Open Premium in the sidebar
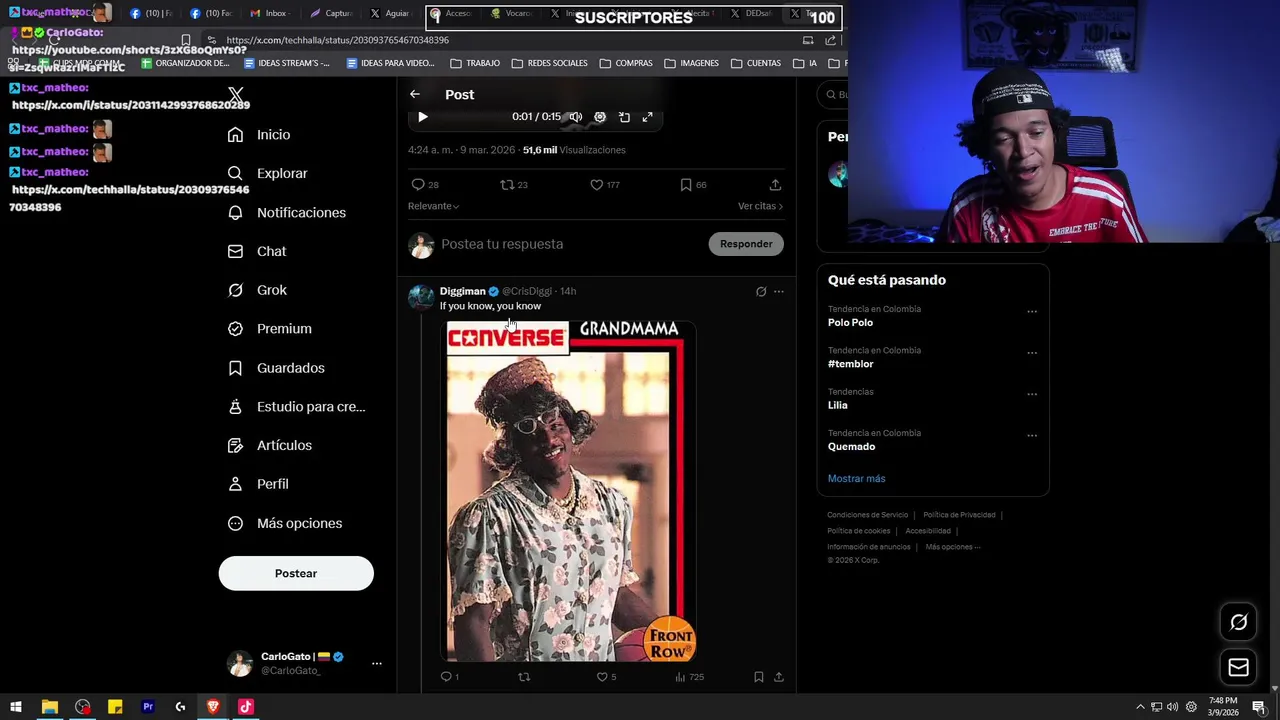Viewport: 1280px width, 720px height. point(269,329)
